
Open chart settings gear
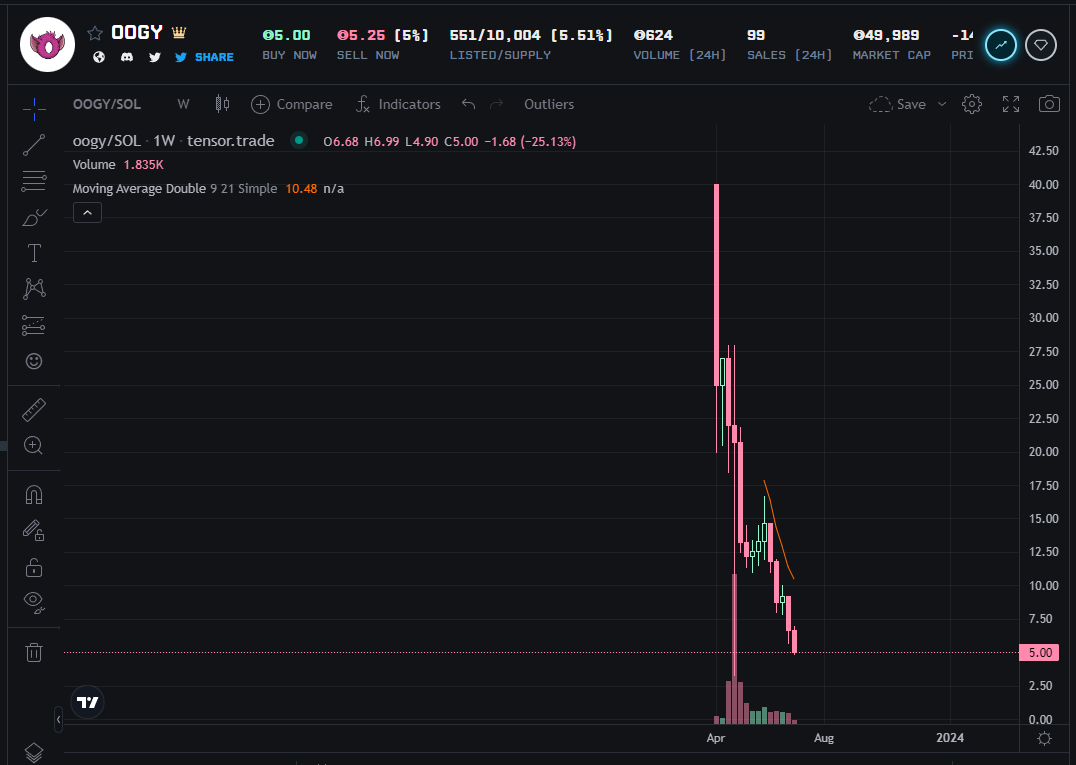[x=972, y=104]
